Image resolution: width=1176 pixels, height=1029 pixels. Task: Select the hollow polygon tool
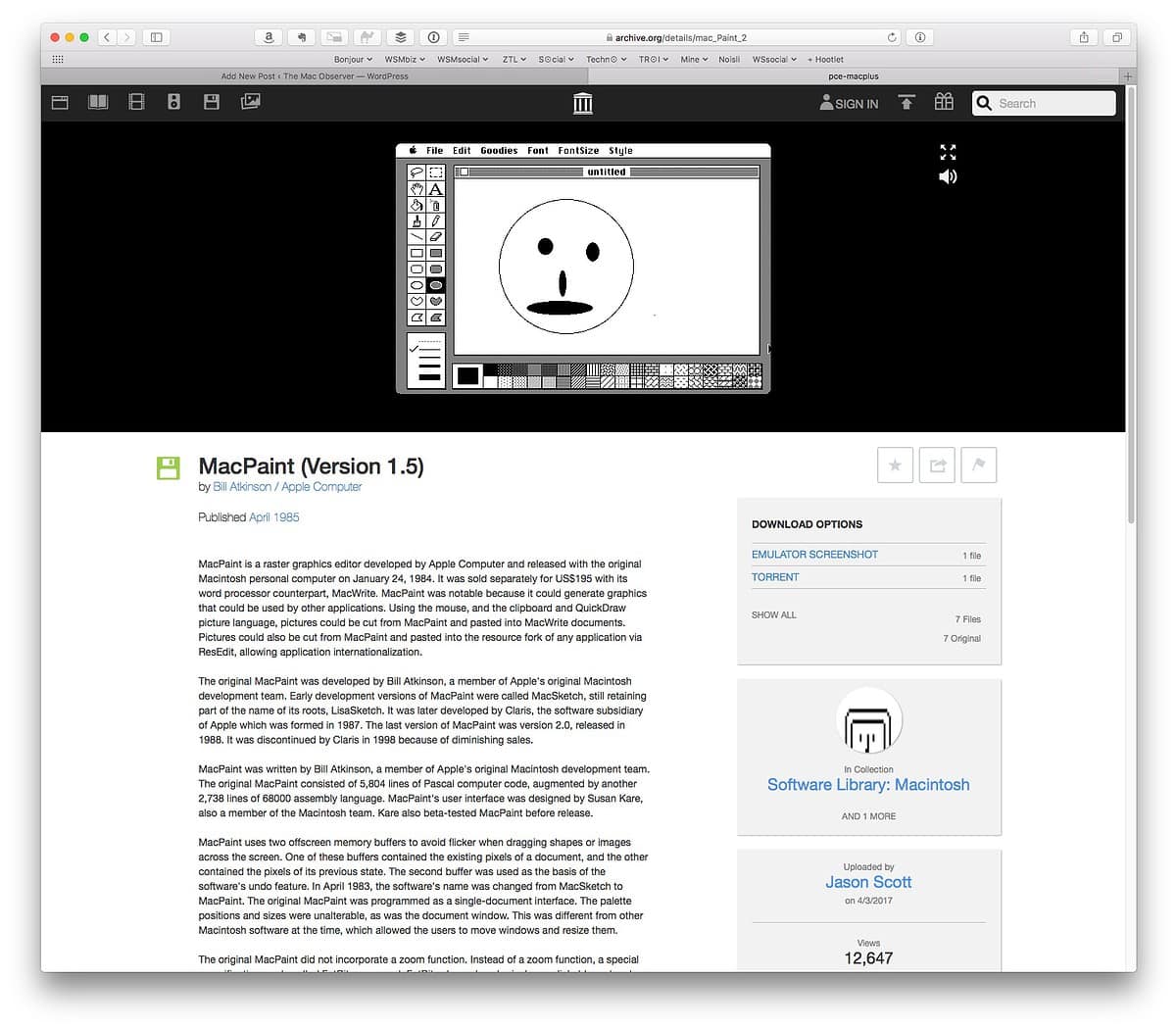pyautogui.click(x=416, y=318)
